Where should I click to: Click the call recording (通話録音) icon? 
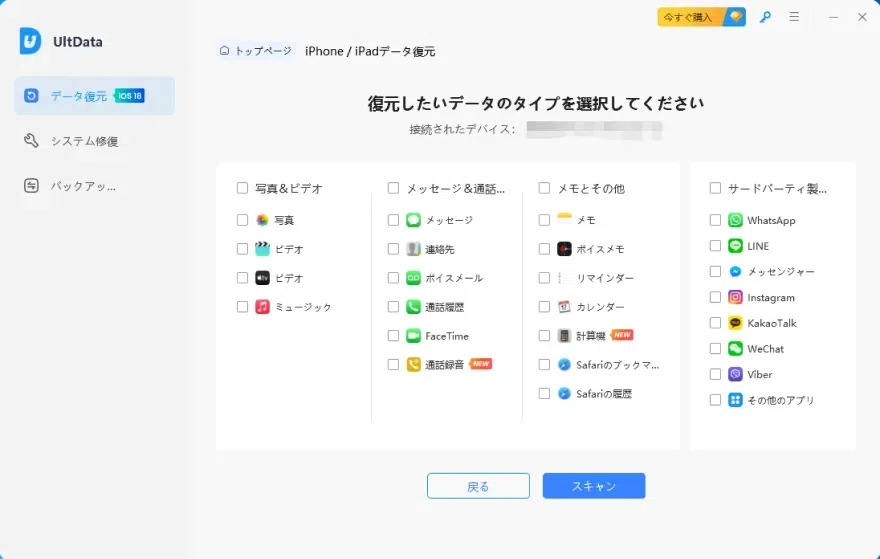pyautogui.click(x=413, y=365)
